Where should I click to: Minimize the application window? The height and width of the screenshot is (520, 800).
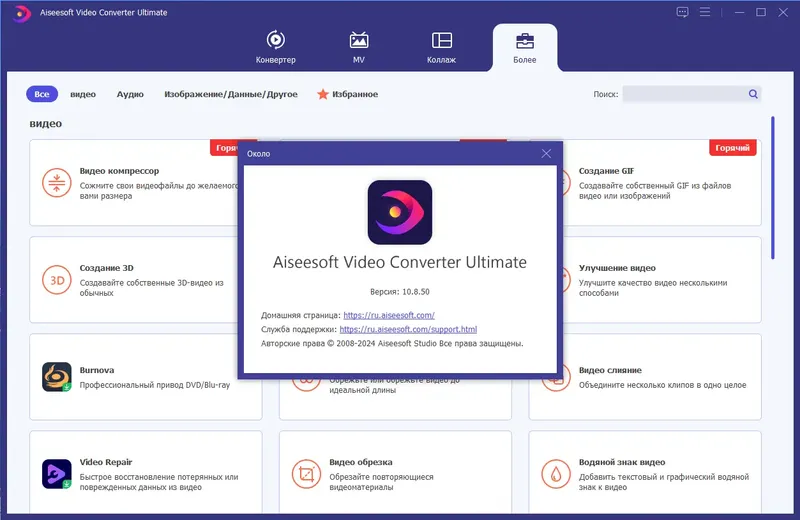(739, 12)
